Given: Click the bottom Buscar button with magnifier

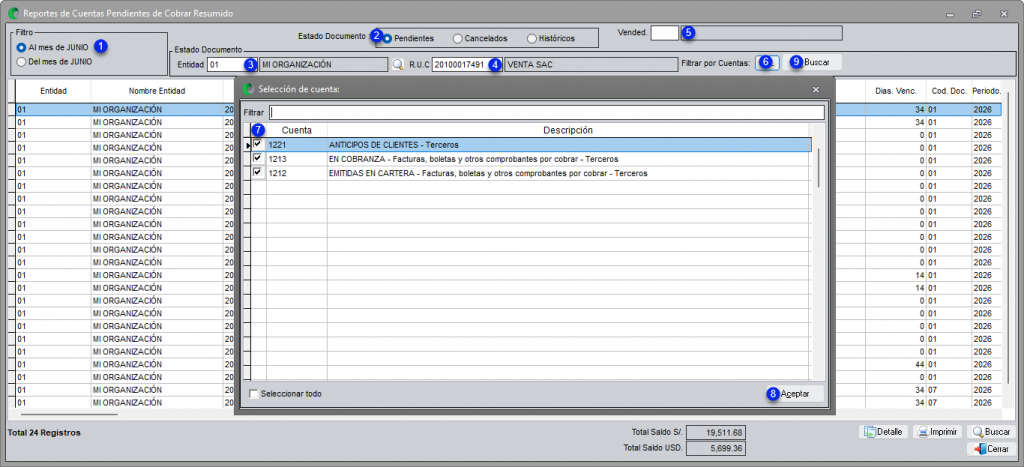Looking at the screenshot, I should click(x=991, y=432).
